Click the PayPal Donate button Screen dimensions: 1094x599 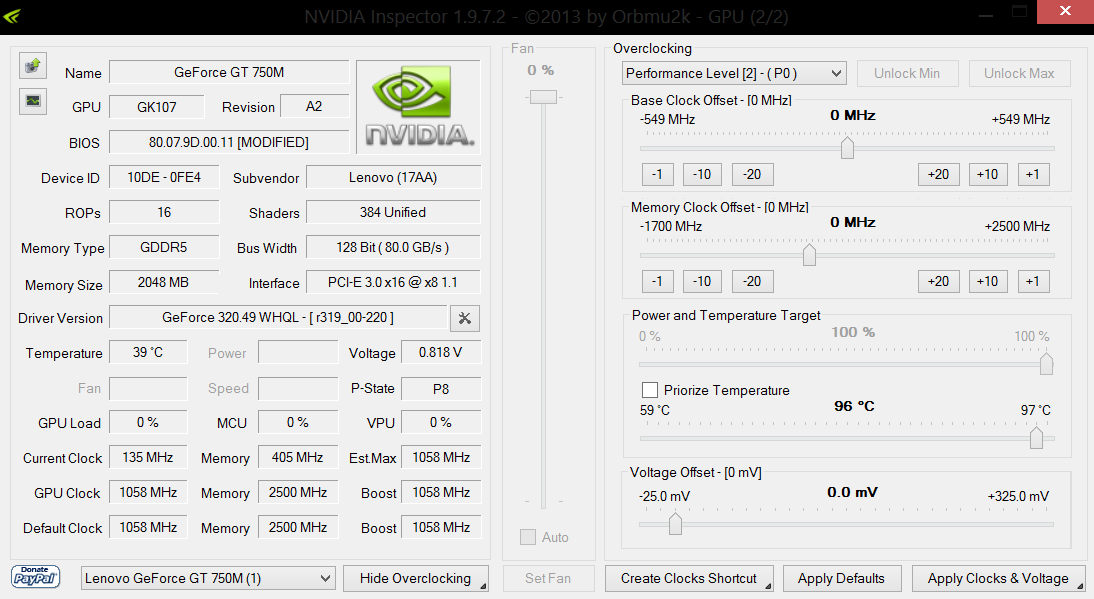tap(36, 577)
